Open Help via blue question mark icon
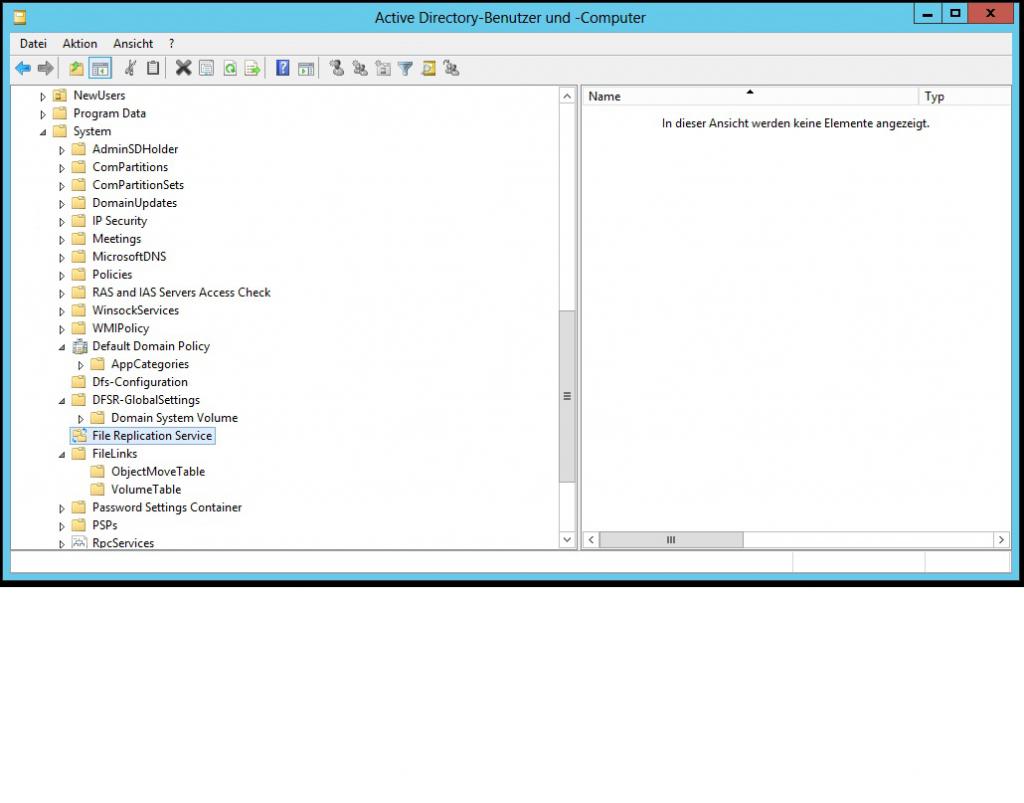The height and width of the screenshot is (803, 1024). pyautogui.click(x=283, y=68)
